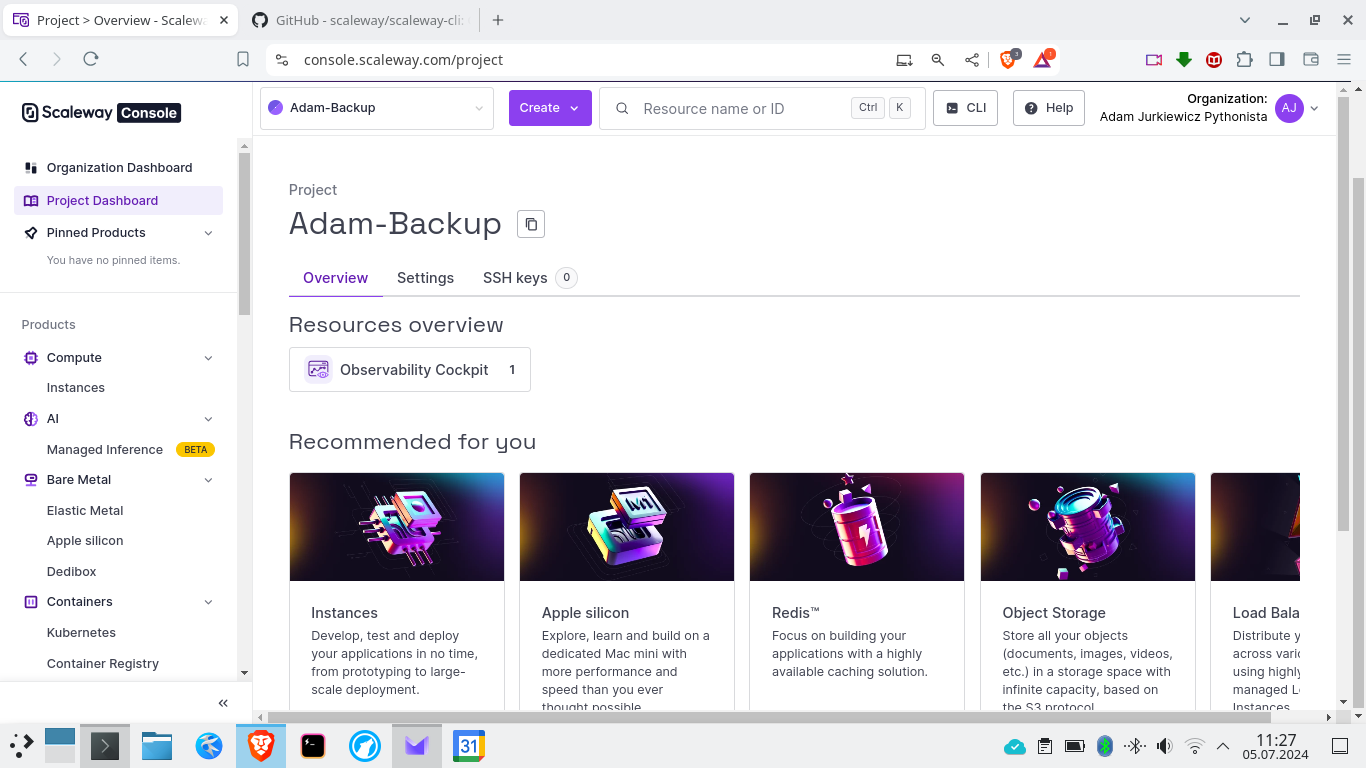Open a new browser tab
The height and width of the screenshot is (768, 1366).
pyautogui.click(x=498, y=20)
